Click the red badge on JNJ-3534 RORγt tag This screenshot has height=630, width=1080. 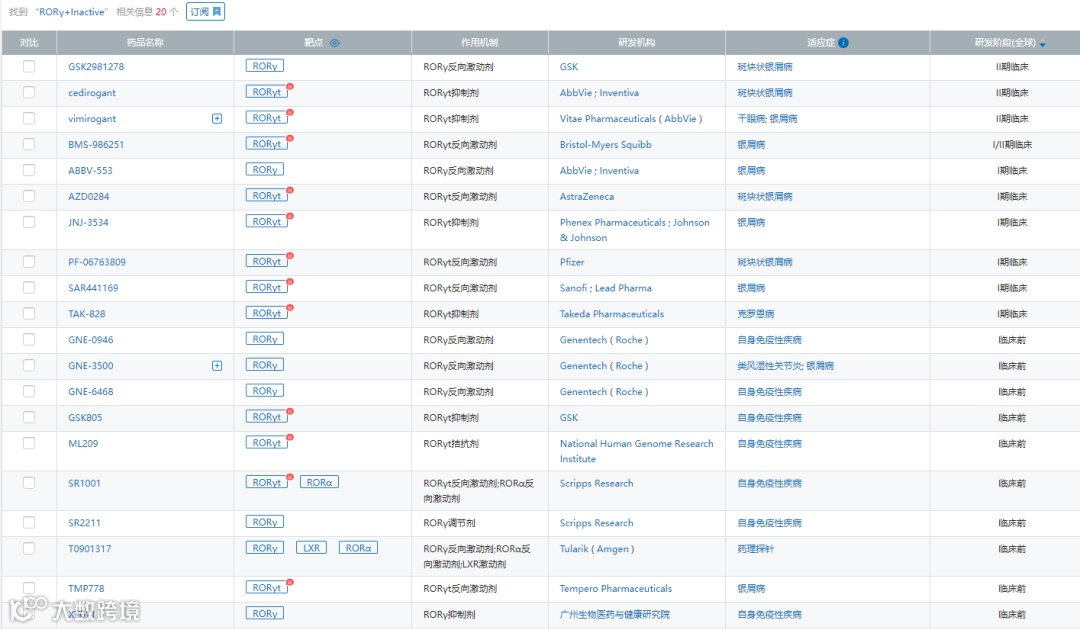point(290,216)
